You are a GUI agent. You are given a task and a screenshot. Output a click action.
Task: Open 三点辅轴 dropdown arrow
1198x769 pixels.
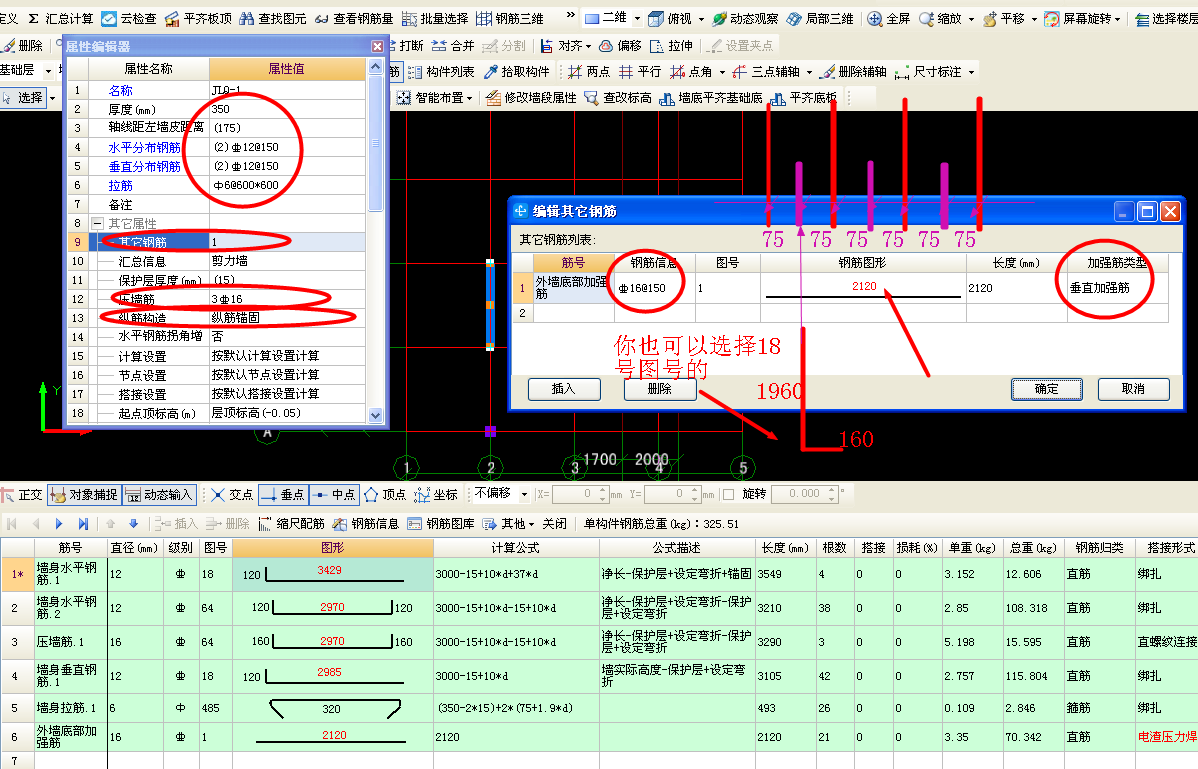click(809, 72)
